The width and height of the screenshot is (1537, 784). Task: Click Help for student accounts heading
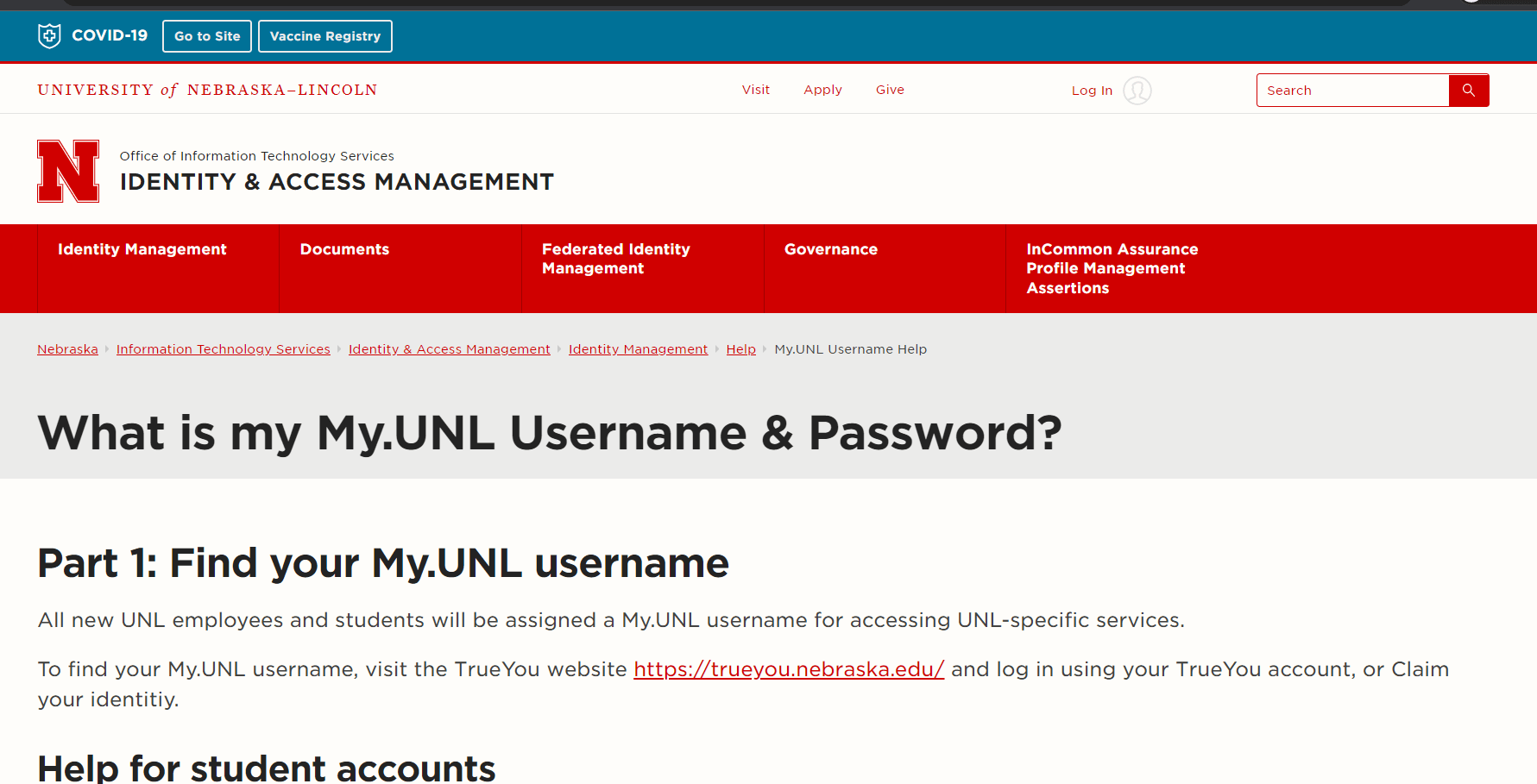pos(267,768)
